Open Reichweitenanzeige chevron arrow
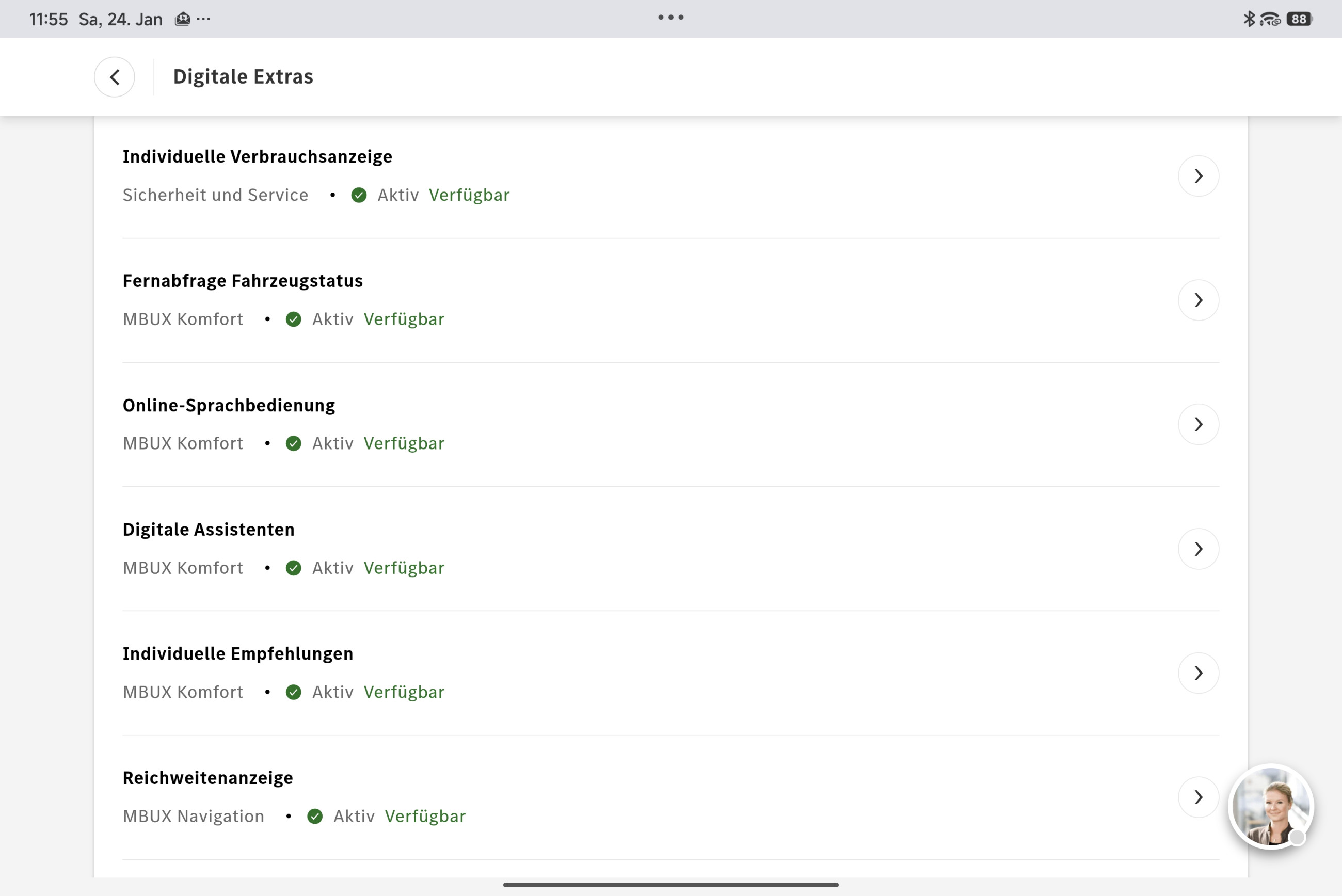The width and height of the screenshot is (1342, 896). click(x=1198, y=797)
